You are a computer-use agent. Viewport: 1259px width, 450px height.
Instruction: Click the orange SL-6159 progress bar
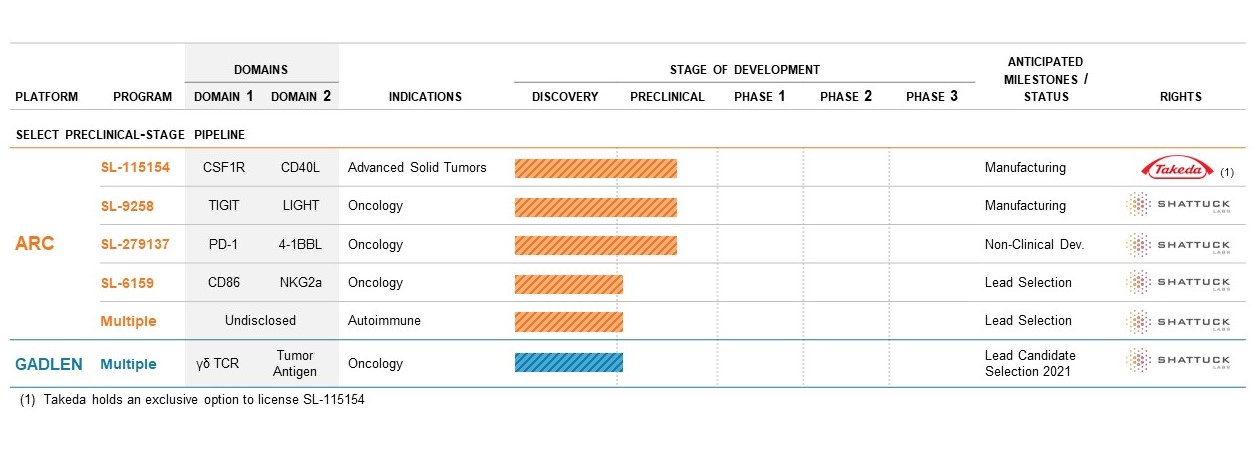click(569, 283)
